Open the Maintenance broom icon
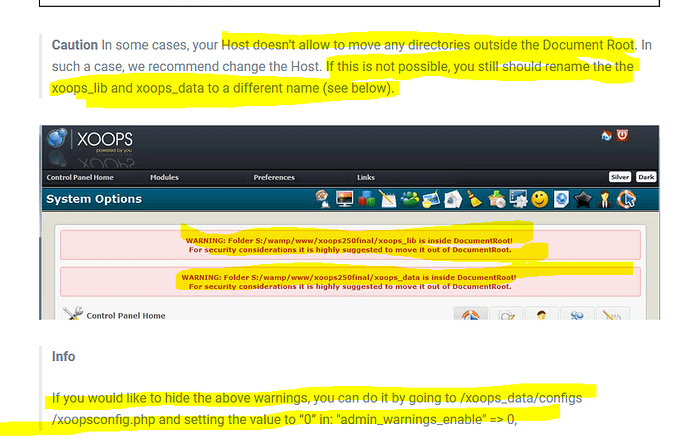This screenshot has width=690, height=439. [474, 199]
